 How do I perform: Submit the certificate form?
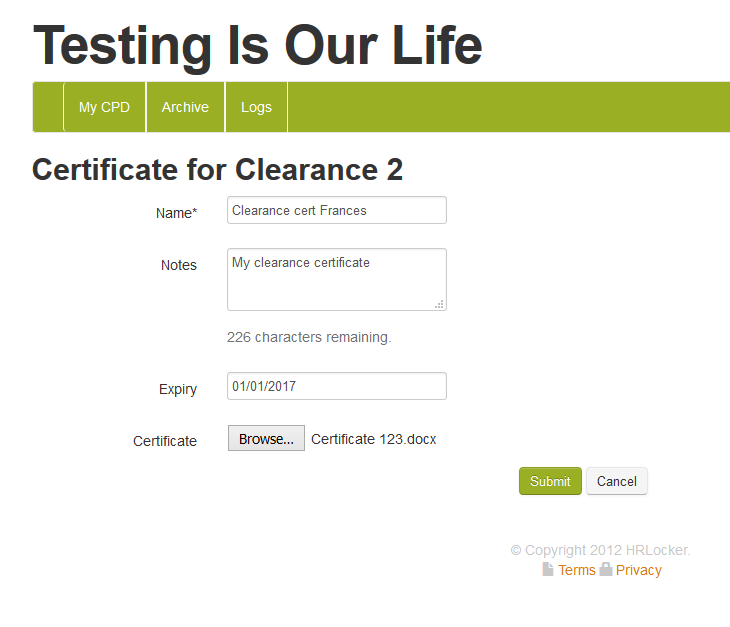pos(550,481)
